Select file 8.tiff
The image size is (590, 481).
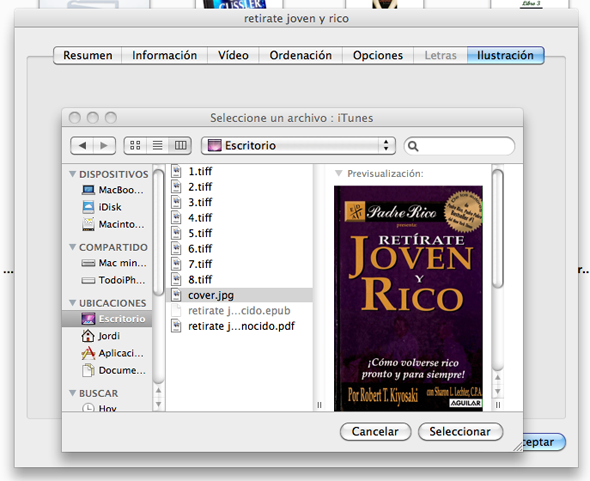(x=239, y=279)
